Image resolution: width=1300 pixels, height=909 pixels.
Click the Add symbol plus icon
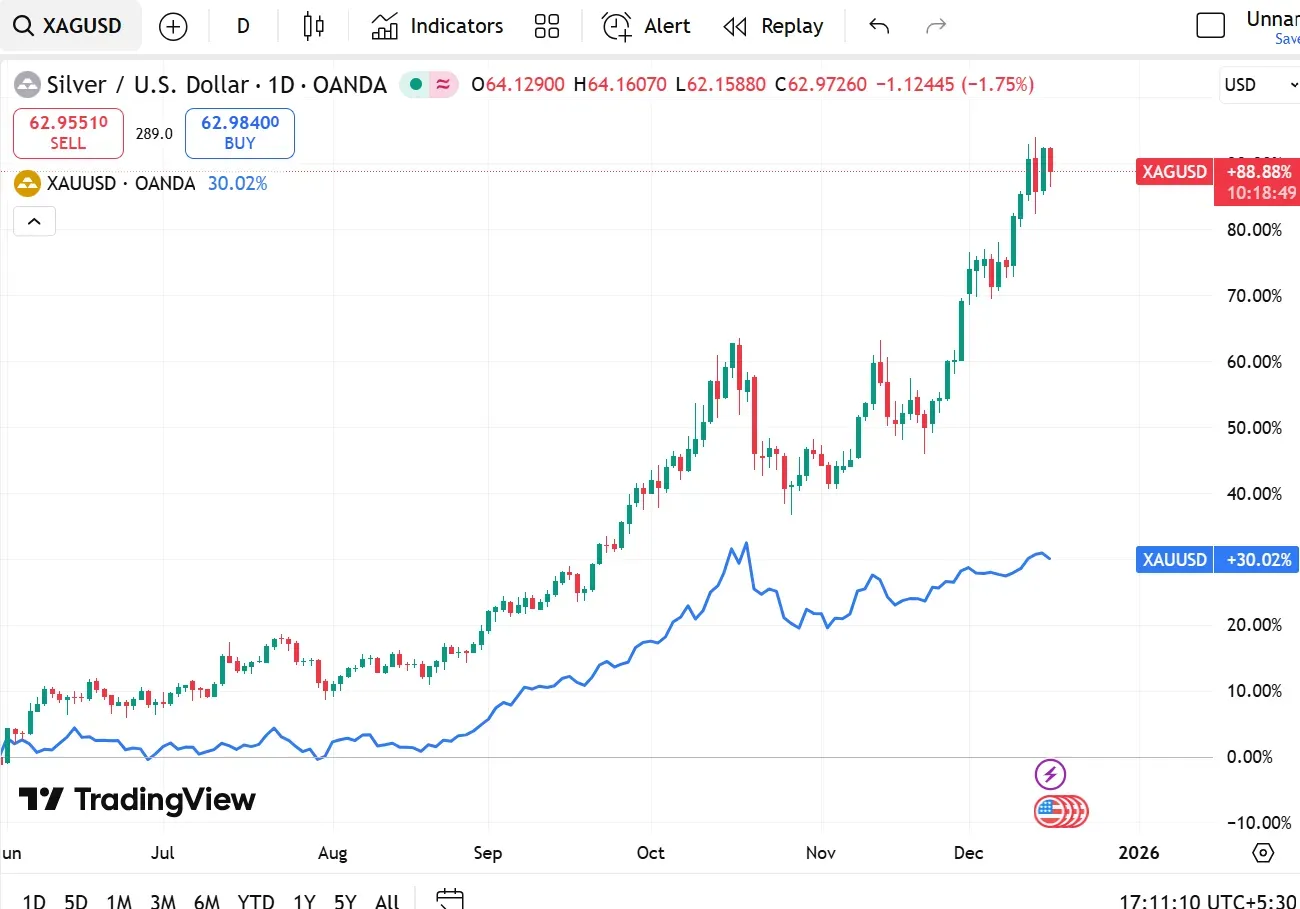pos(173,26)
